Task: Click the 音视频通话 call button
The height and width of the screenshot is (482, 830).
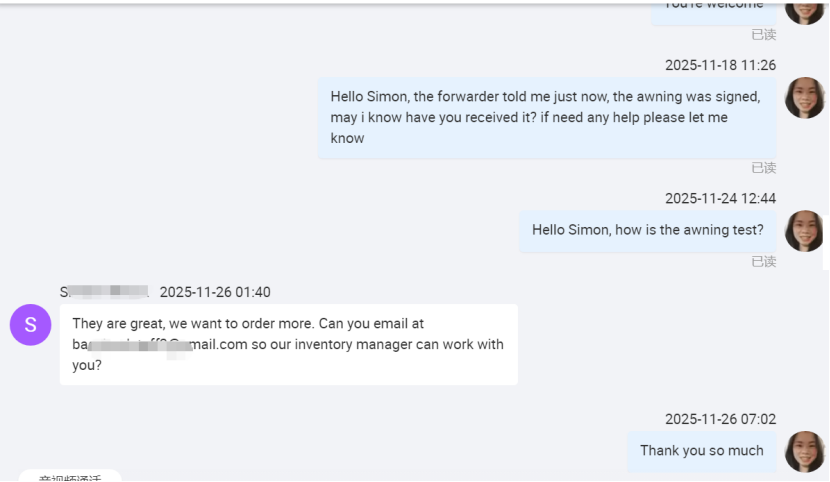Action: 70,477
